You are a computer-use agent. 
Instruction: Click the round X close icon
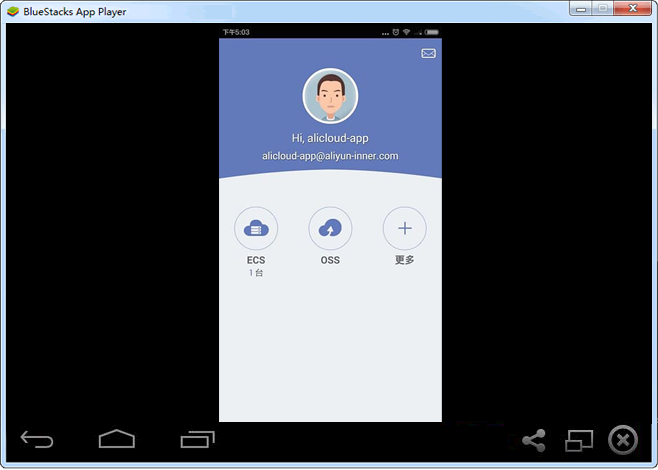pyautogui.click(x=623, y=440)
